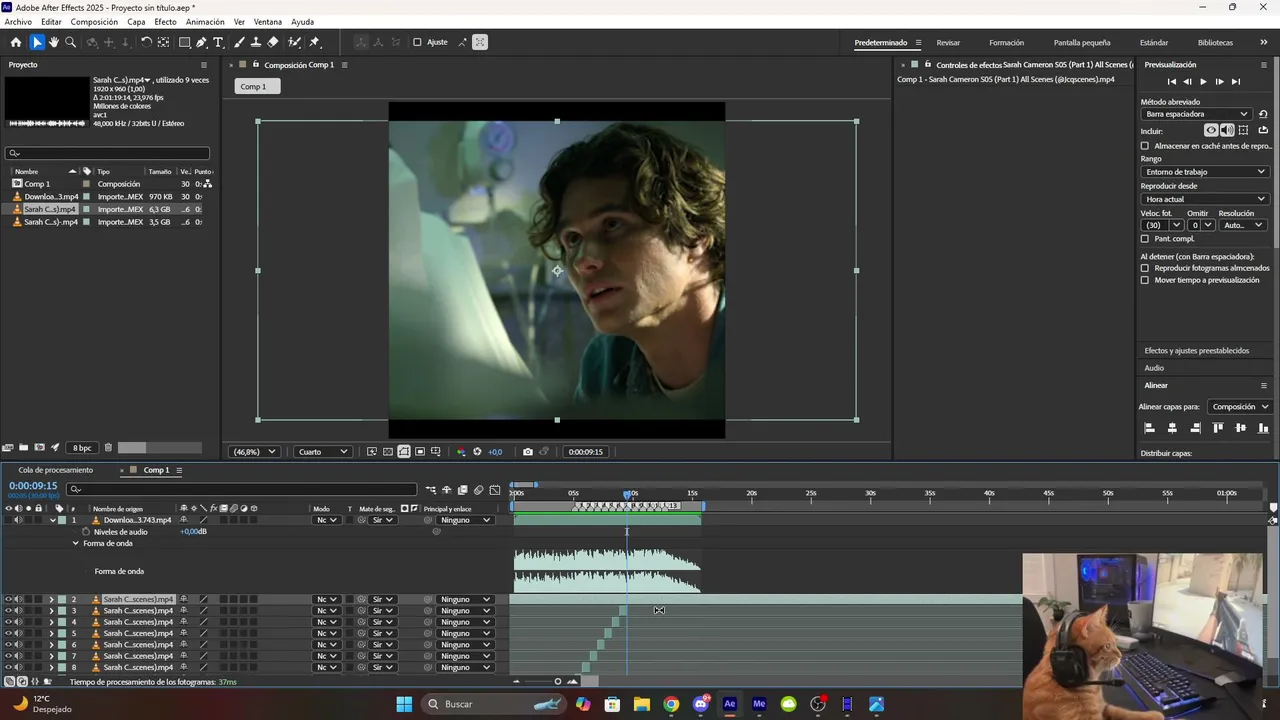1280x720 pixels.
Task: Click the timeline layer search field
Action: pyautogui.click(x=241, y=489)
